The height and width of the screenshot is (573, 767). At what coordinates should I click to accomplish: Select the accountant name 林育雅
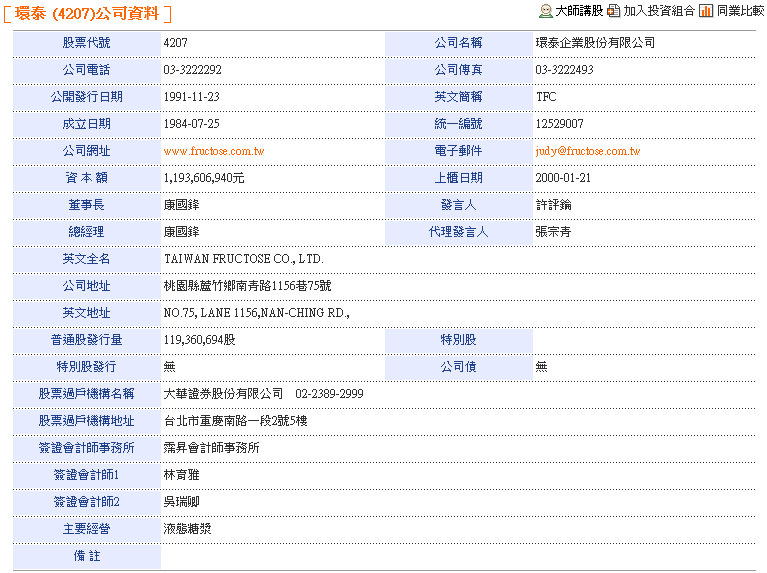pyautogui.click(x=181, y=475)
